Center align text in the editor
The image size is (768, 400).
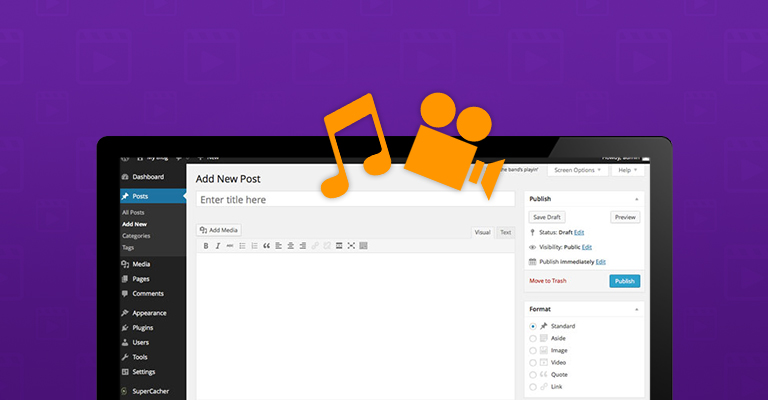(x=290, y=246)
